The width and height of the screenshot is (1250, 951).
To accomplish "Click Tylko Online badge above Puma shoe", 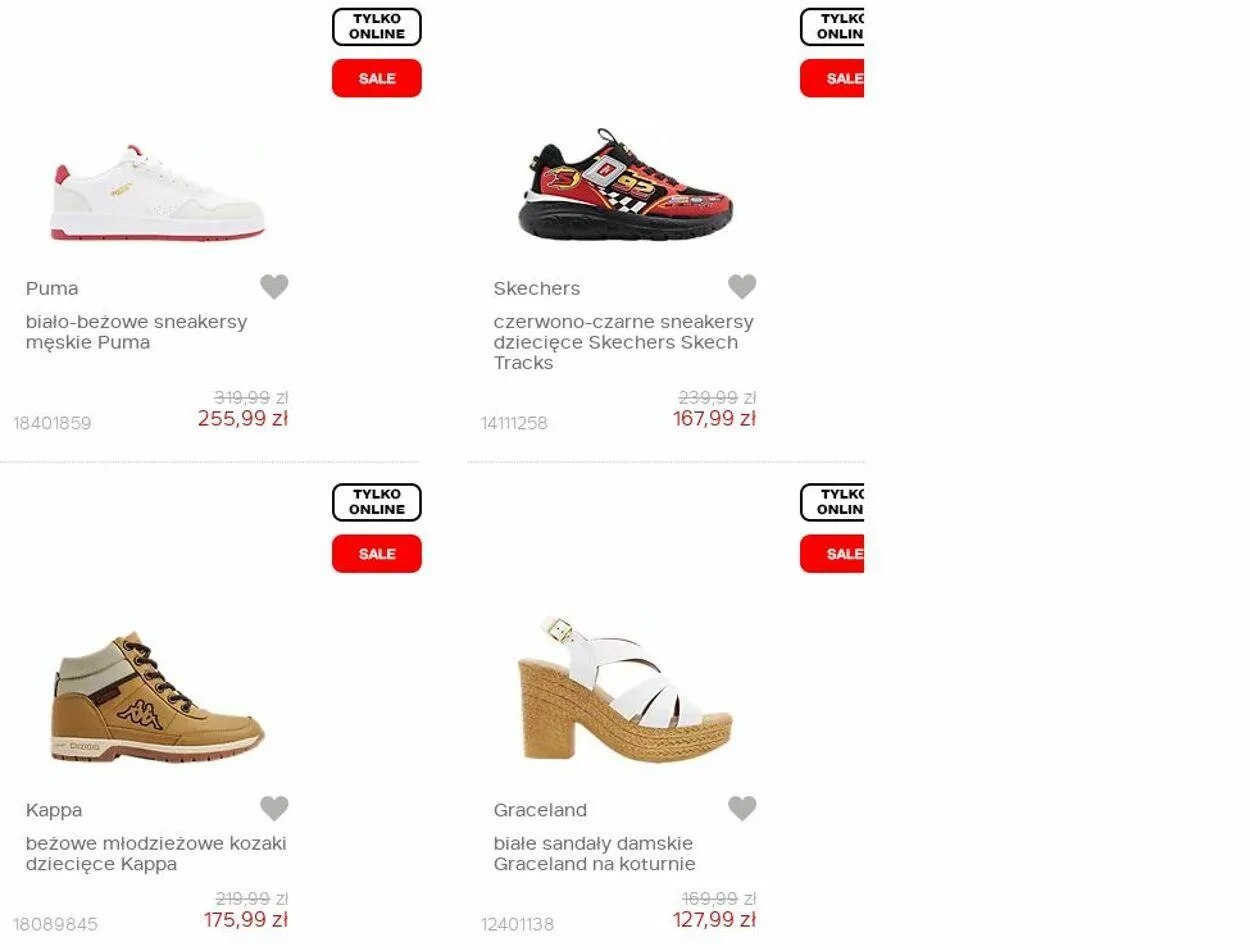I will click(x=377, y=27).
